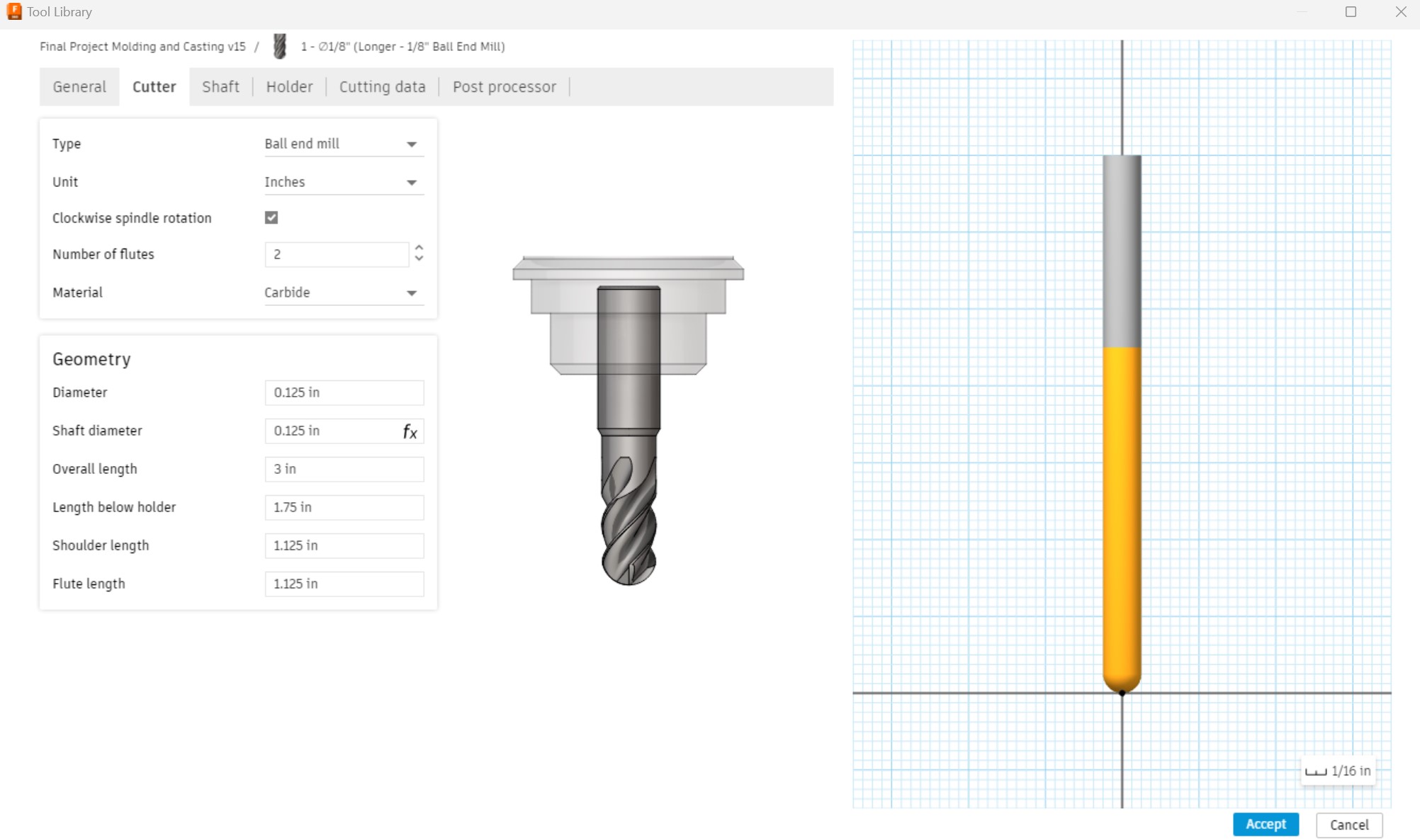Click the tool preview 3D model icon

281,46
